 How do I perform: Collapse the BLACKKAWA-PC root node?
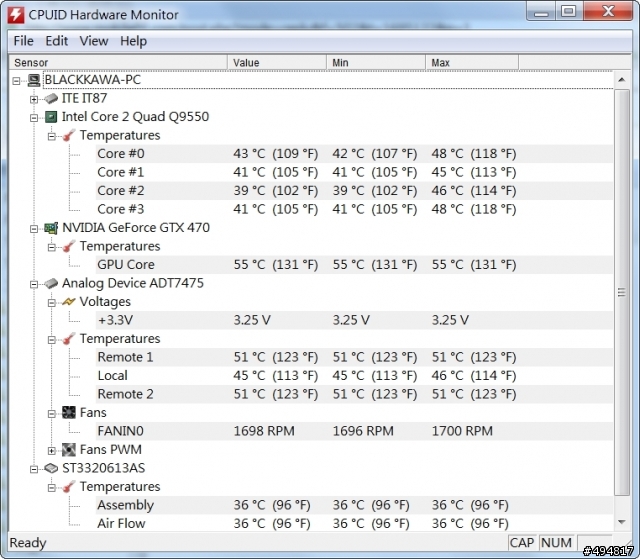point(16,81)
